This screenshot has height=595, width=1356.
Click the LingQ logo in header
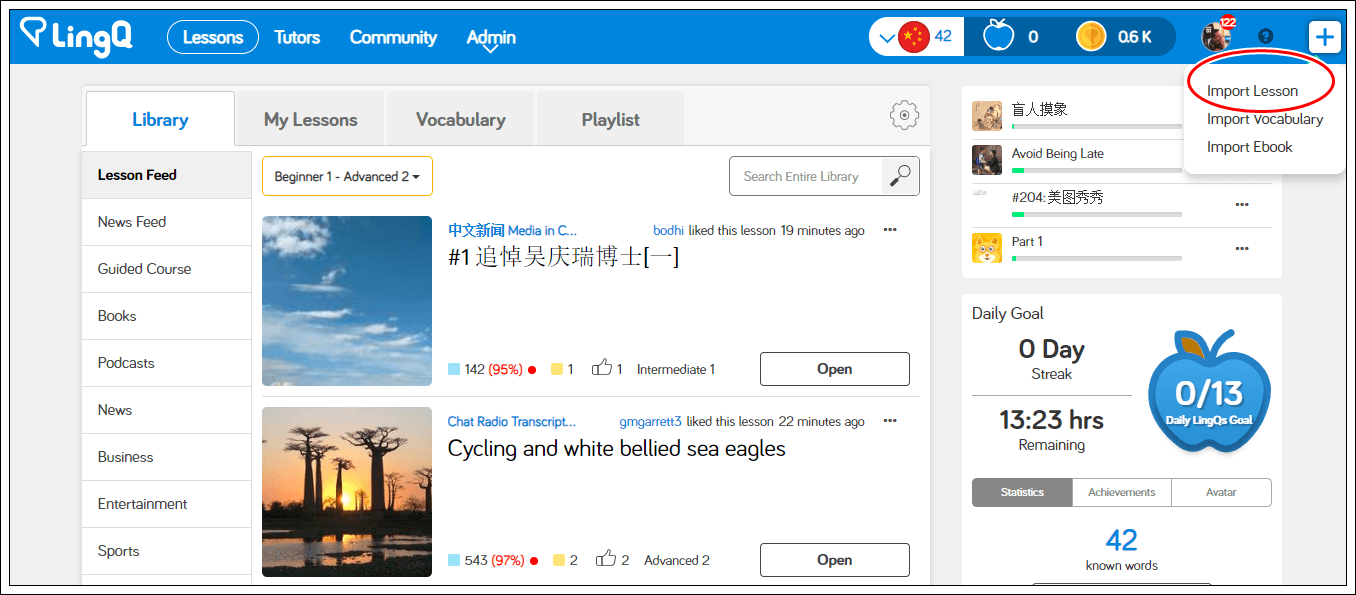coord(76,37)
